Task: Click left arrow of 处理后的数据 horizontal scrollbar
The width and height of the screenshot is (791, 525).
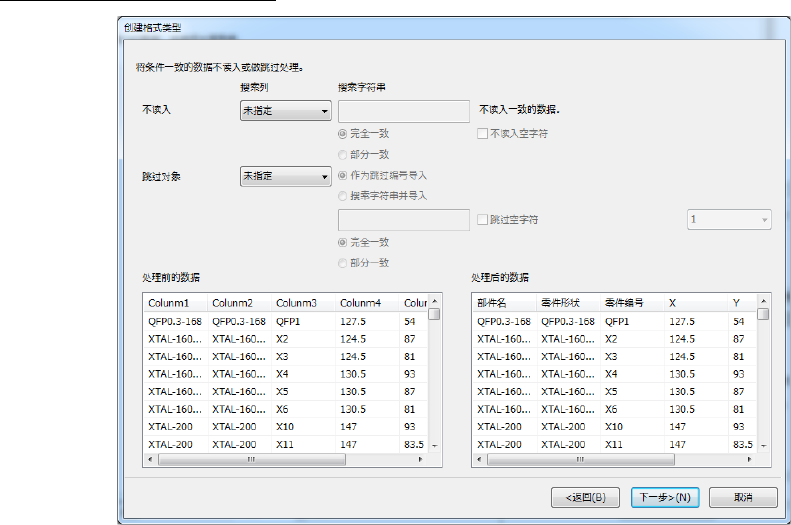Action: click(479, 459)
